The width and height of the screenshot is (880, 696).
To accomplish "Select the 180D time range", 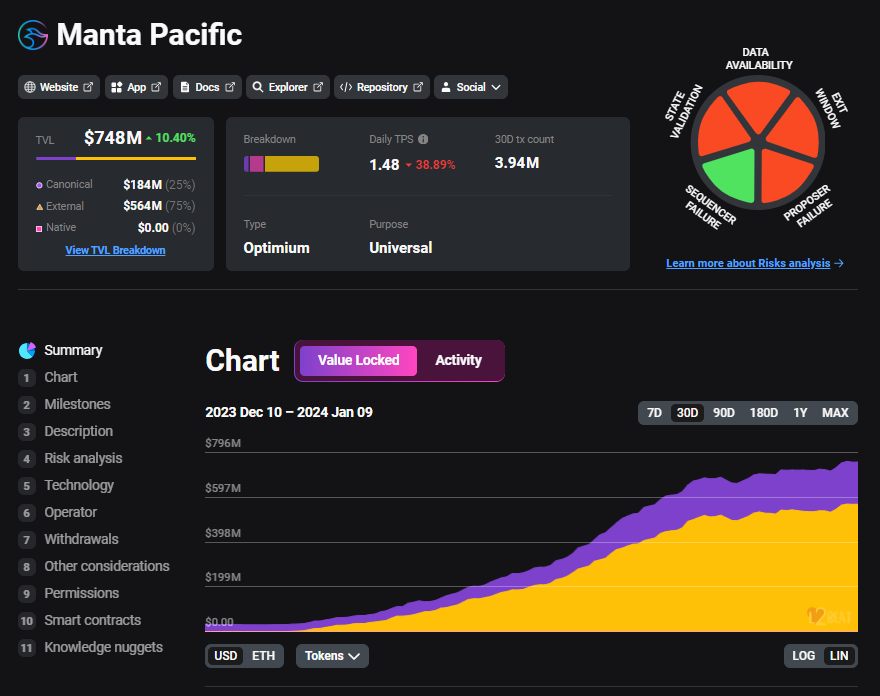I will click(x=764, y=413).
